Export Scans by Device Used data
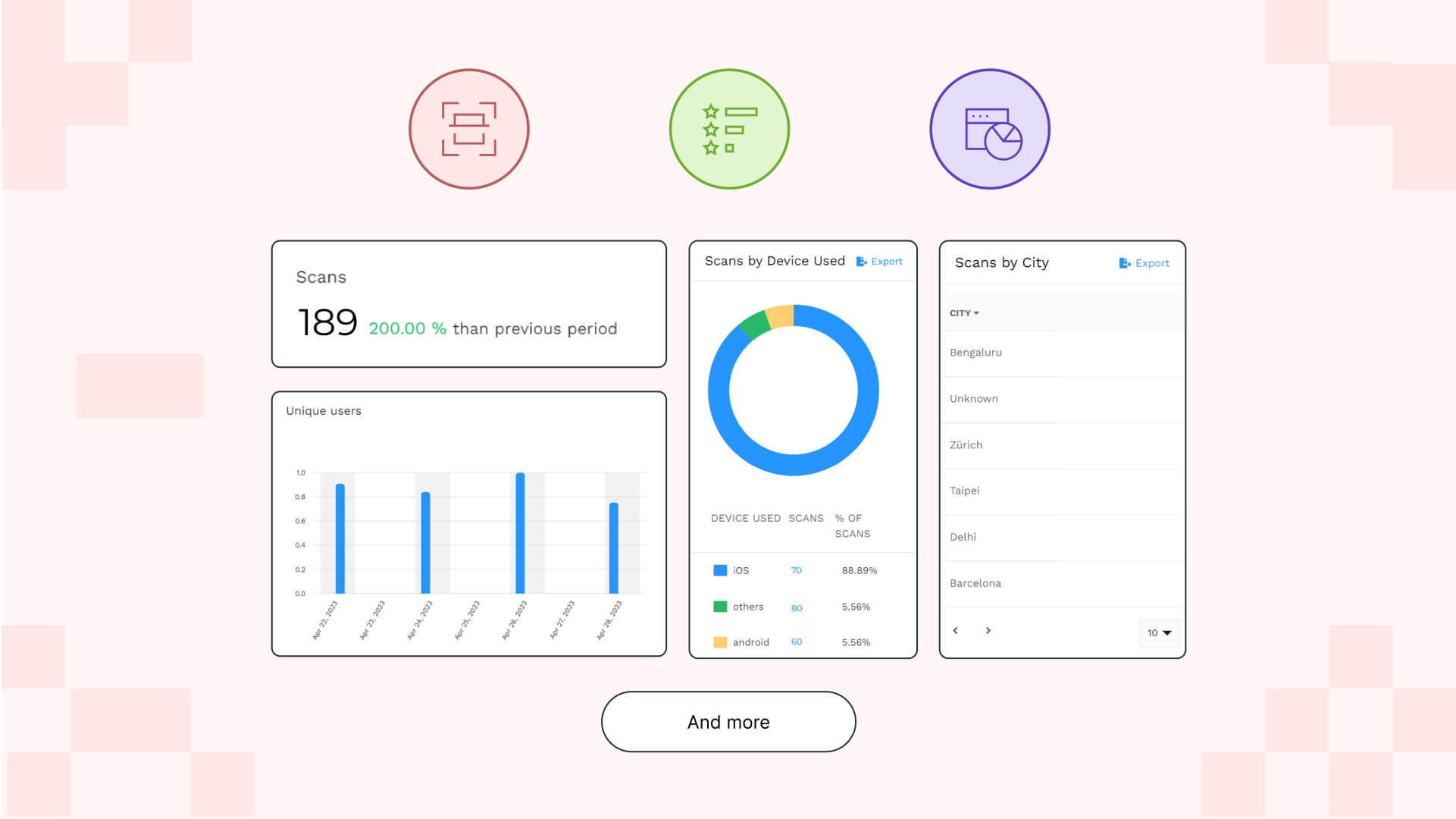The height and width of the screenshot is (819, 1456). click(x=879, y=261)
